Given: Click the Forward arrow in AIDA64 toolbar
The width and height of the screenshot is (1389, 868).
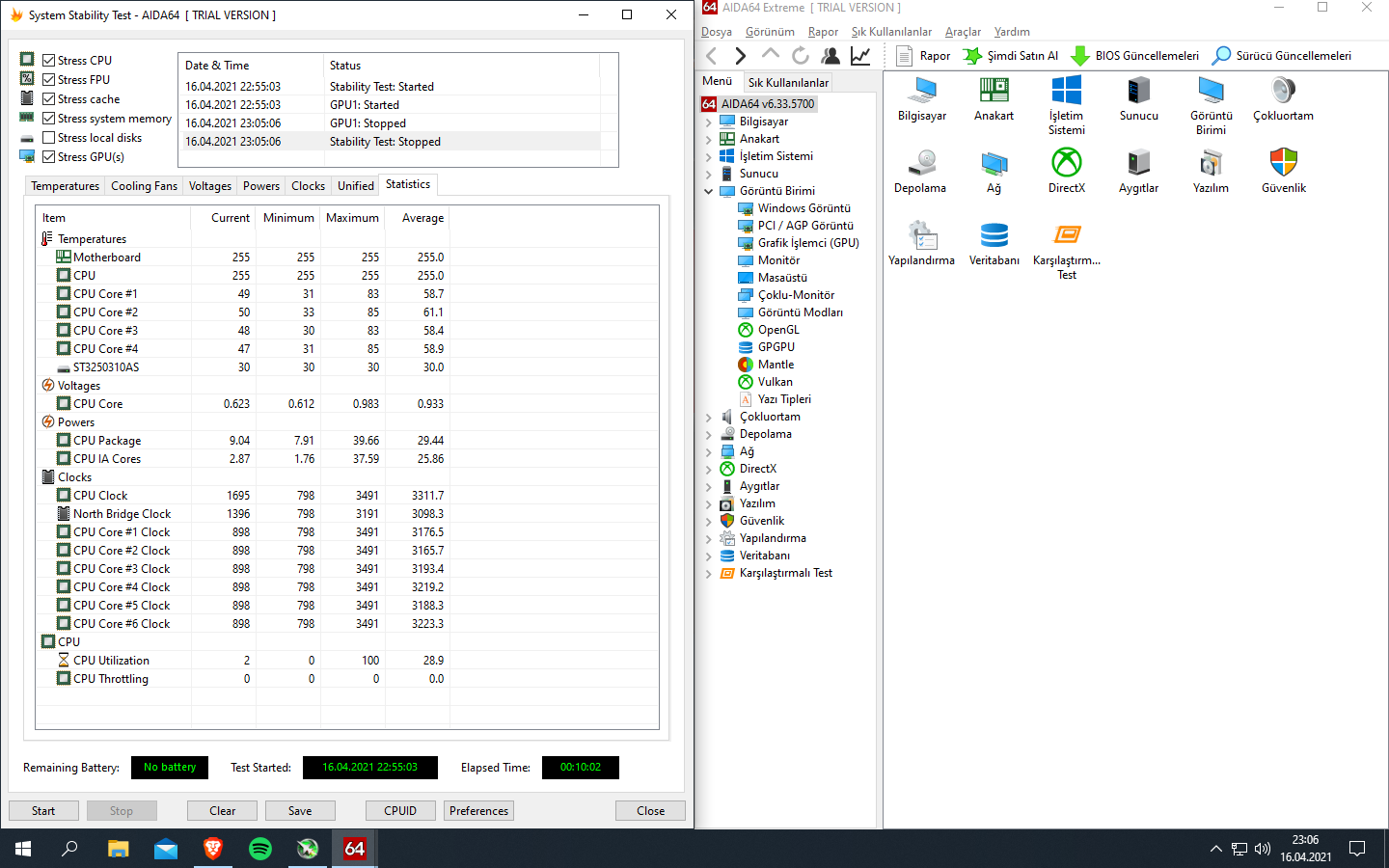Looking at the screenshot, I should [x=741, y=56].
